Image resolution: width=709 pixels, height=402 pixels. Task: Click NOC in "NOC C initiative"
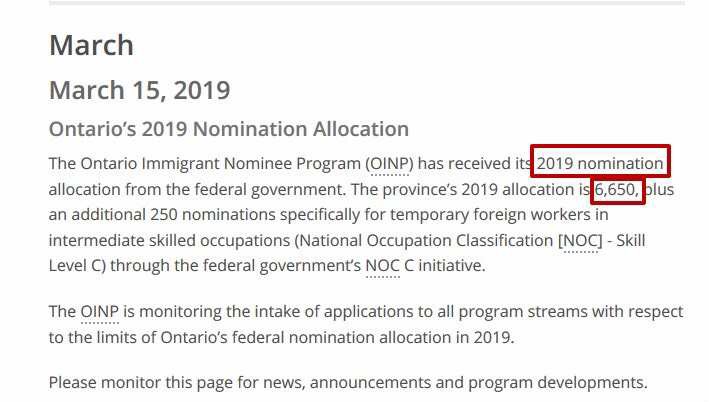coord(382,266)
